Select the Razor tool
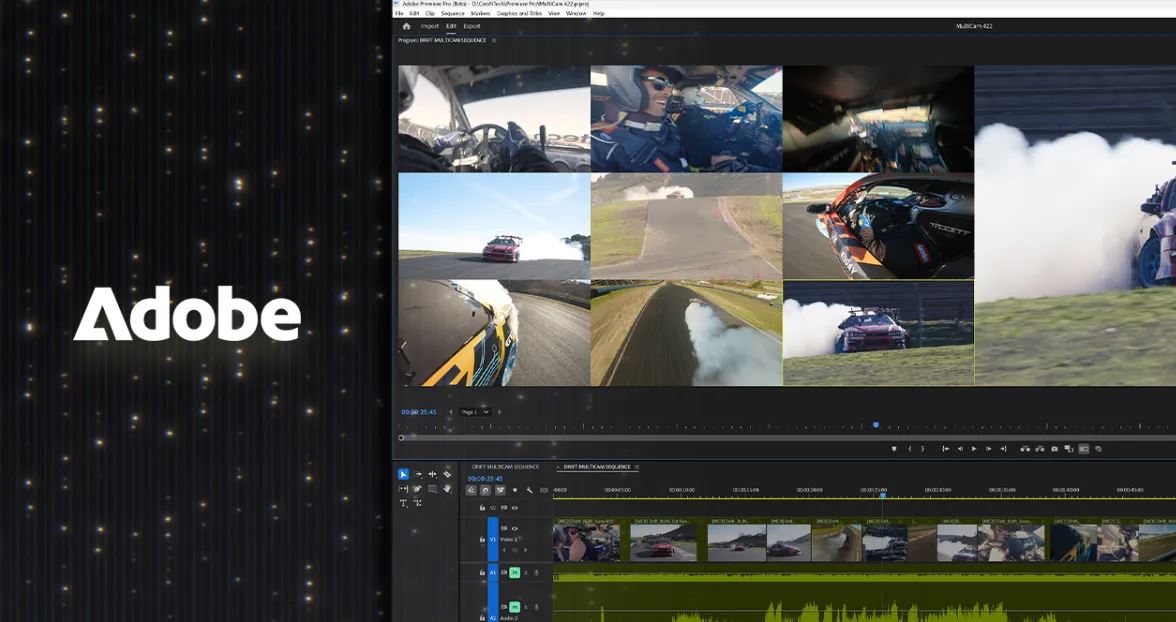The image size is (1176, 622). pos(447,474)
